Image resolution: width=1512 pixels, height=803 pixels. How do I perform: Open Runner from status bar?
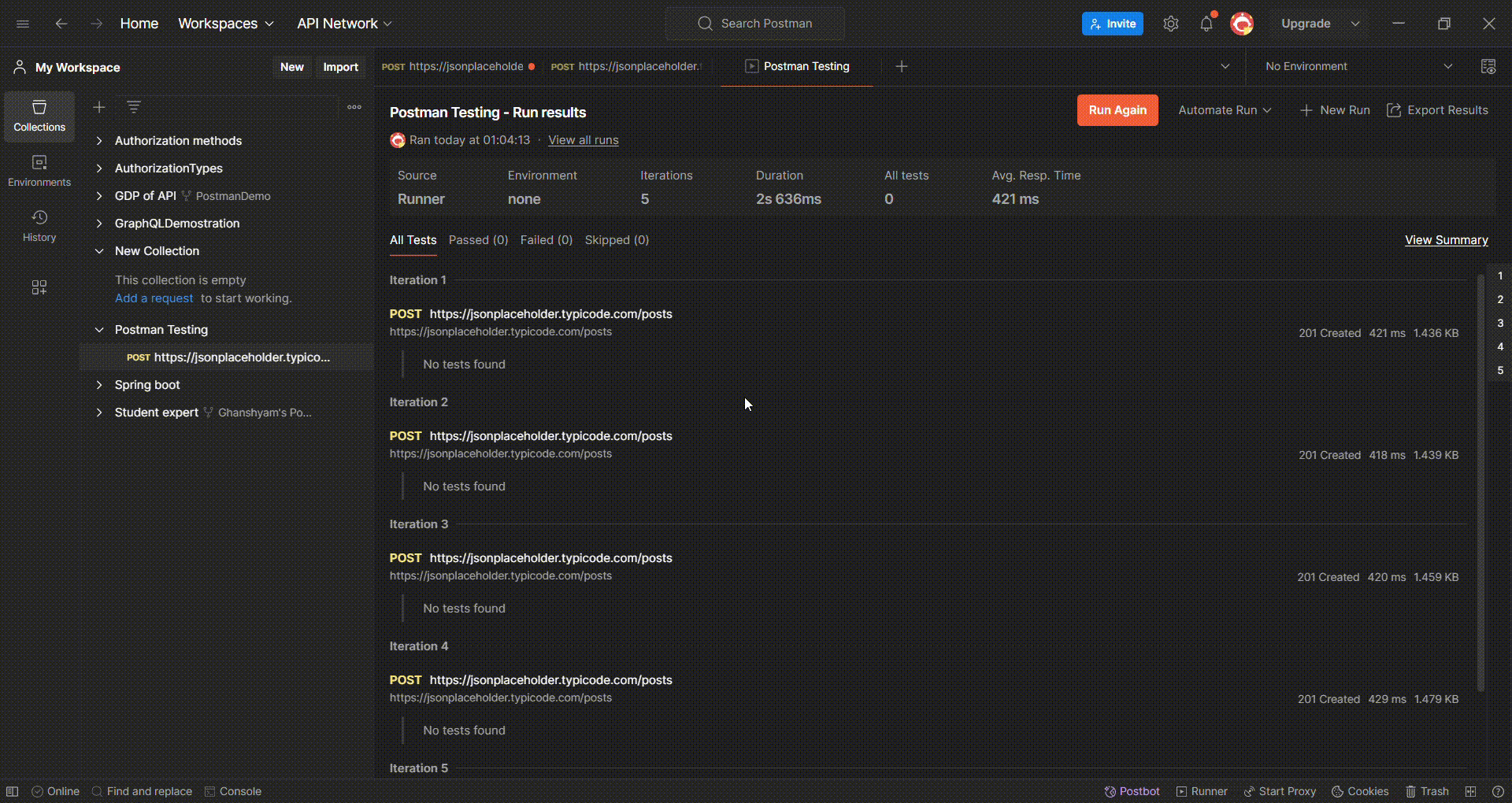1202,791
